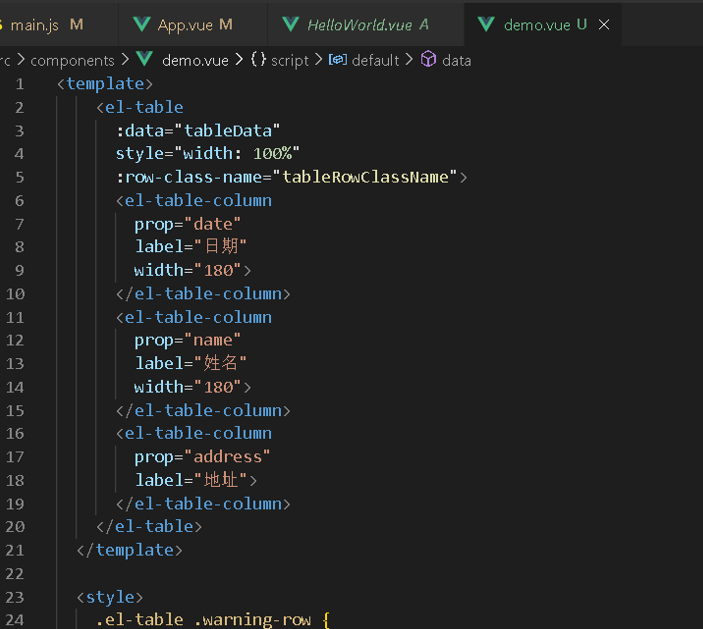Image resolution: width=703 pixels, height=629 pixels.
Task: Place cursor on tableRowClassName attribute value
Action: 365,177
